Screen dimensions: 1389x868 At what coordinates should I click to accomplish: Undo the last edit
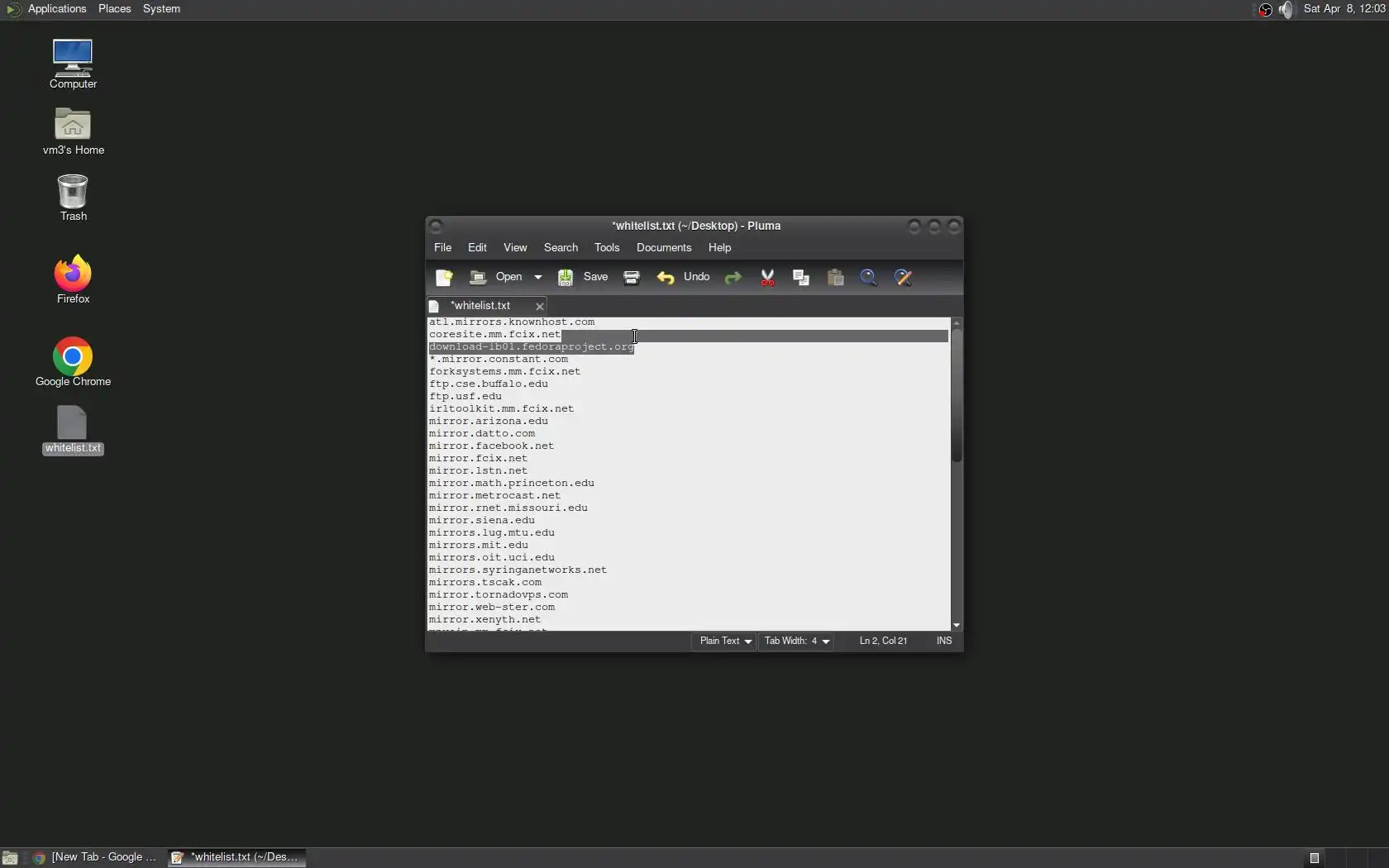click(x=684, y=278)
